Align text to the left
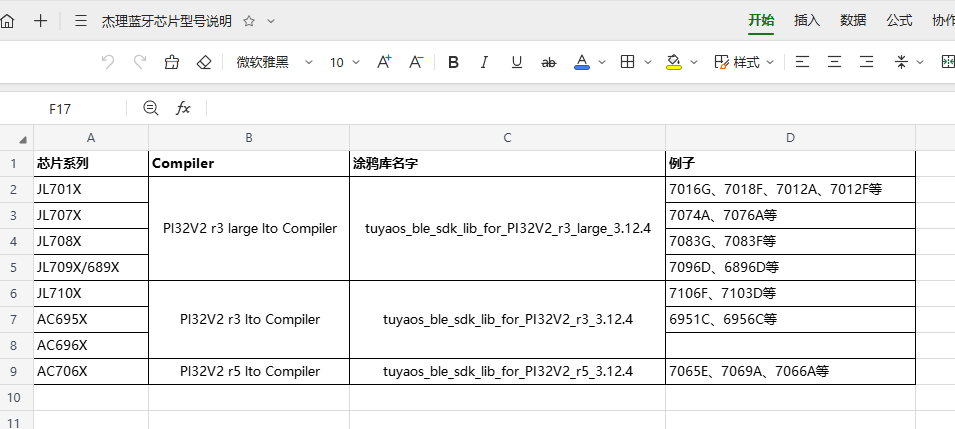This screenshot has width=955, height=429. (803, 62)
